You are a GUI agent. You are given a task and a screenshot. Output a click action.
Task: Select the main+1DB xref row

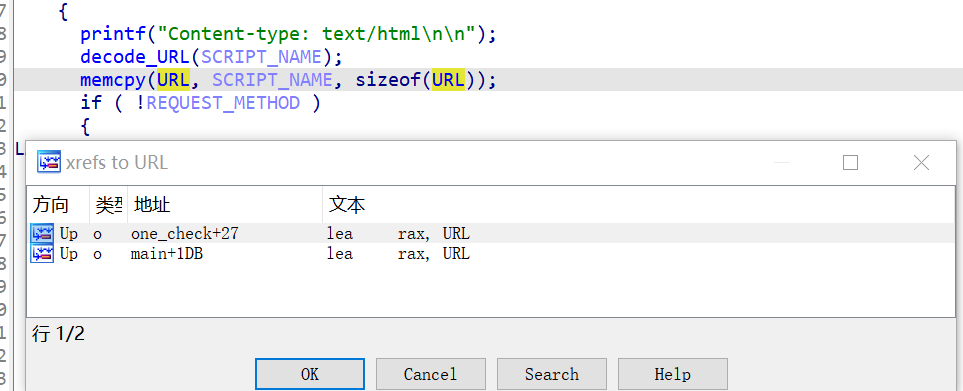point(491,253)
